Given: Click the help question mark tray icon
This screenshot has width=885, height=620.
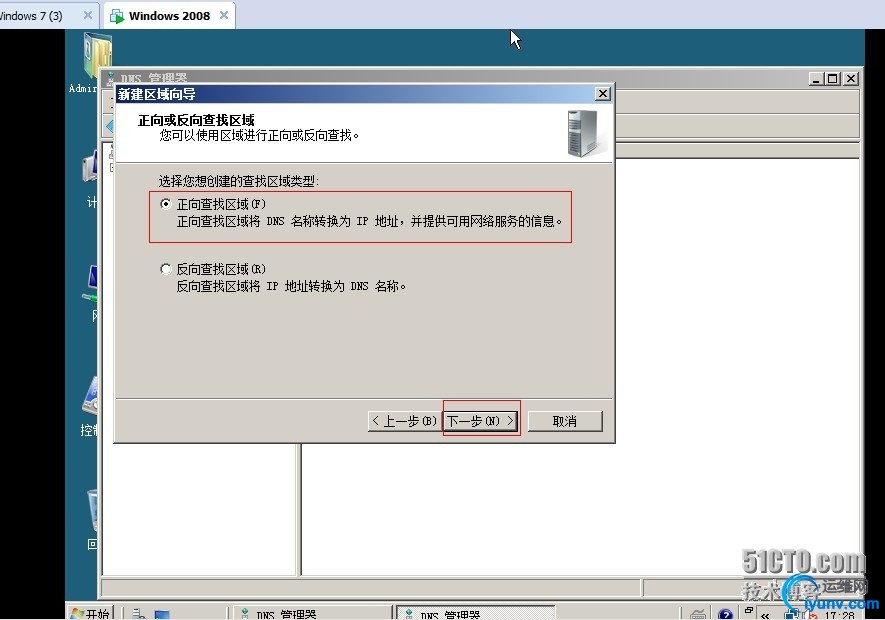Looking at the screenshot, I should [725, 614].
